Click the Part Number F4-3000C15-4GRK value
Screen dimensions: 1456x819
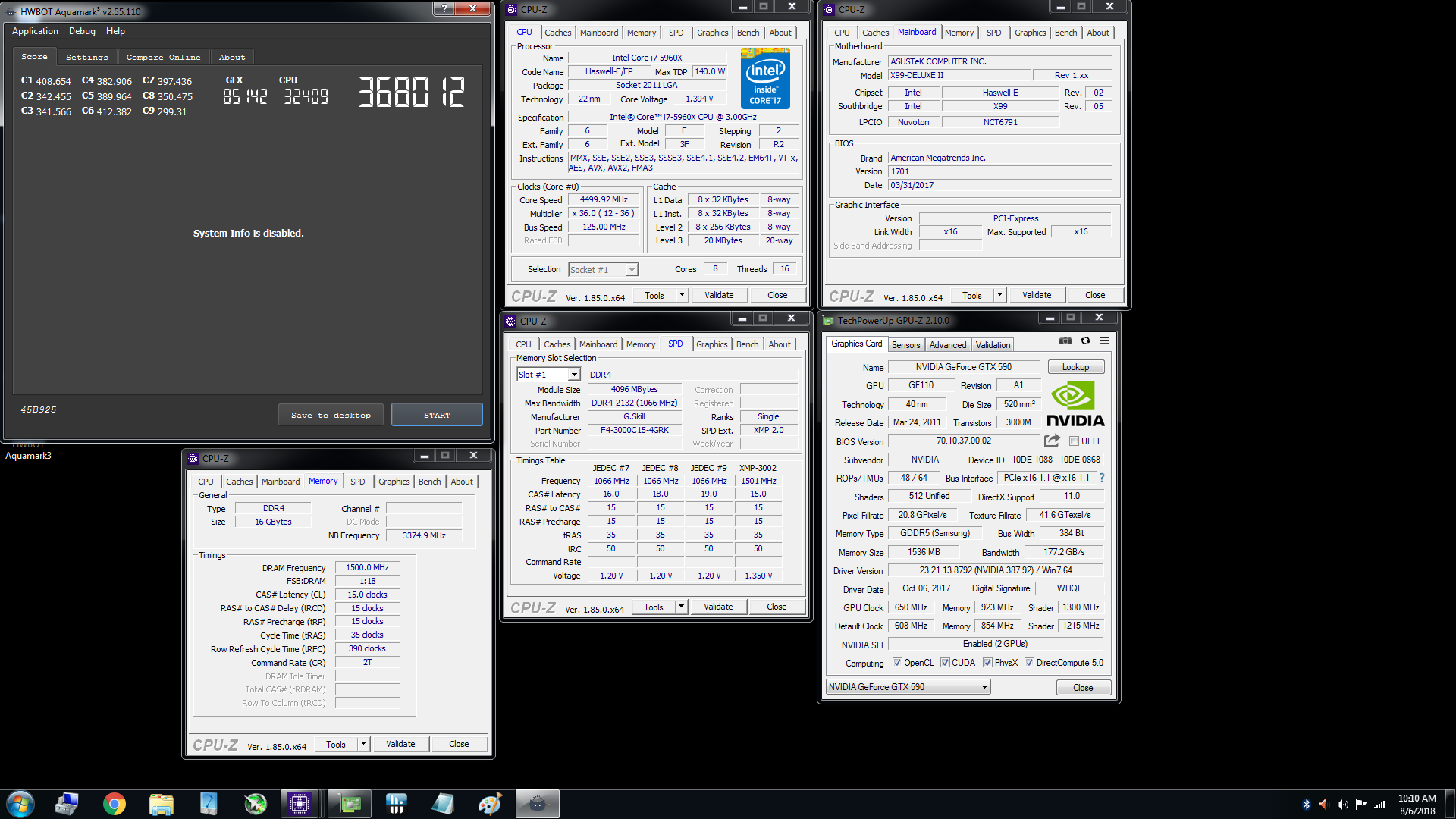pyautogui.click(x=634, y=430)
